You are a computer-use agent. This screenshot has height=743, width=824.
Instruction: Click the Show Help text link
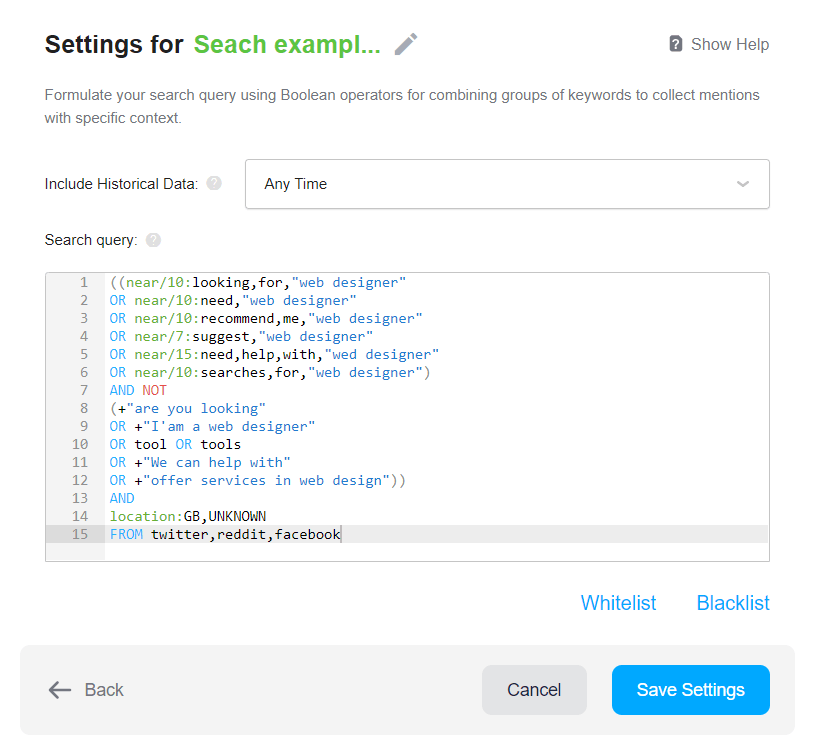coord(730,44)
